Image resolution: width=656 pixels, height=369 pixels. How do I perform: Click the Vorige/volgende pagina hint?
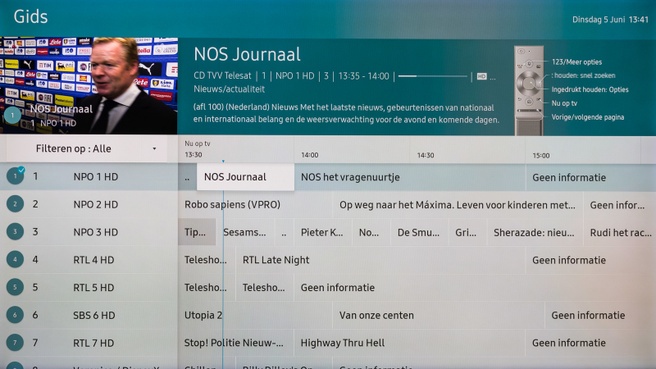tap(587, 117)
